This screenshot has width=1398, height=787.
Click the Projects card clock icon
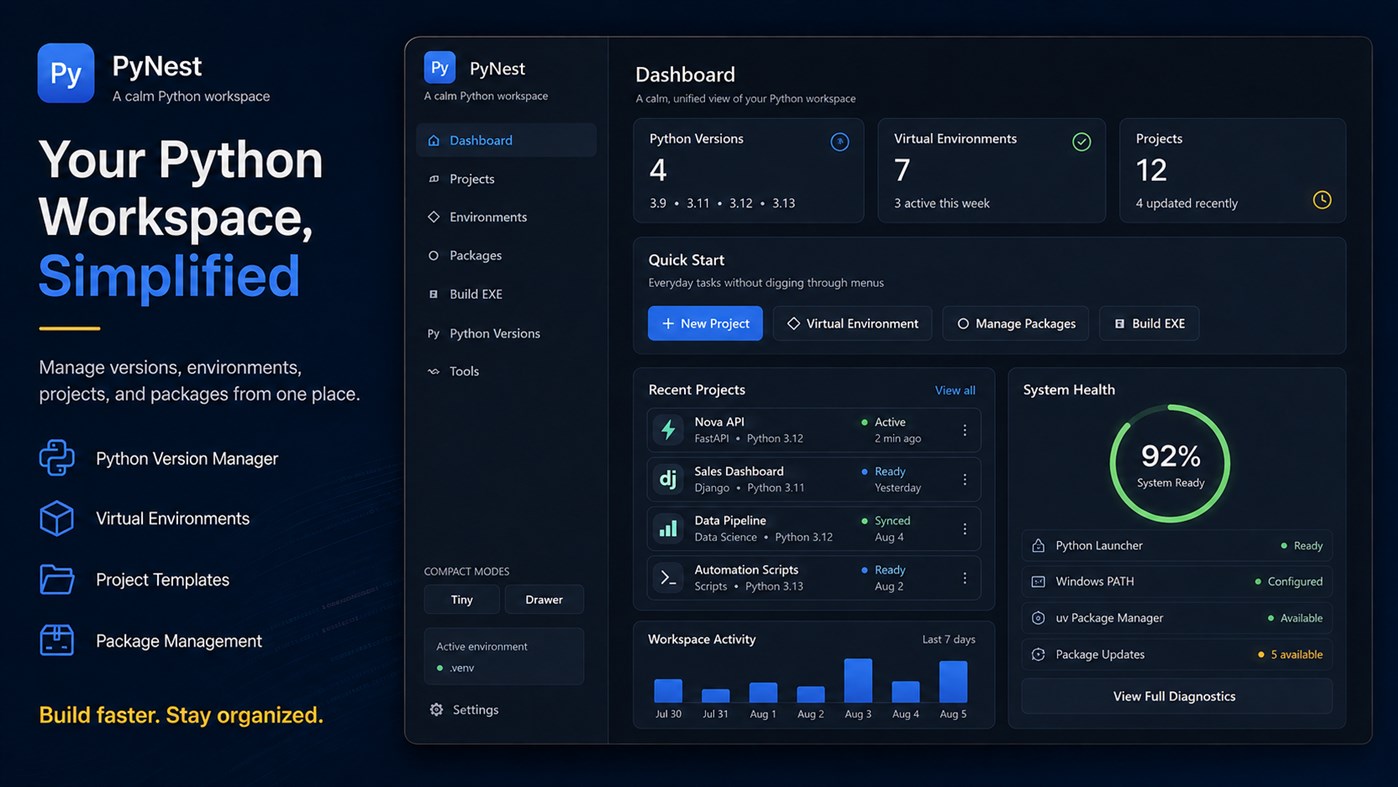click(x=1322, y=200)
